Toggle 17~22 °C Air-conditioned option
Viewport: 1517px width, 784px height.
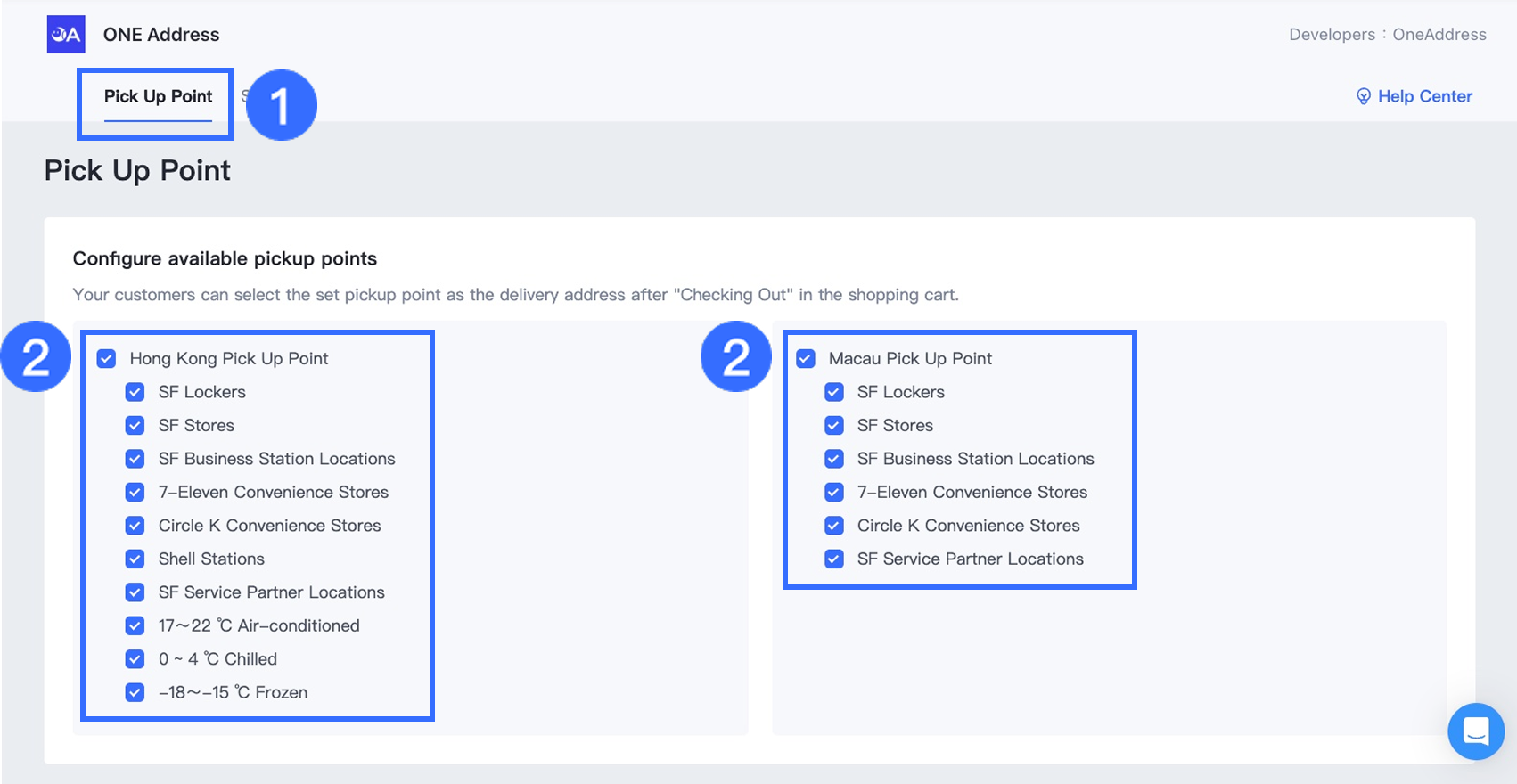(x=135, y=626)
